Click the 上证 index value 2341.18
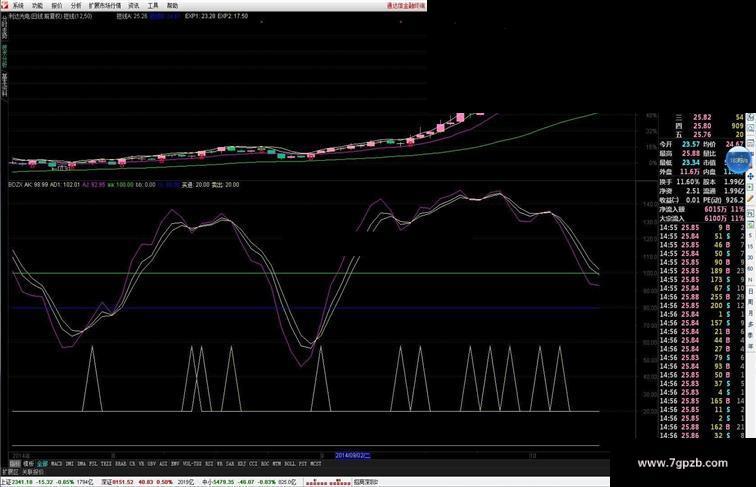Viewport: 756px width, 487px height. (22, 482)
